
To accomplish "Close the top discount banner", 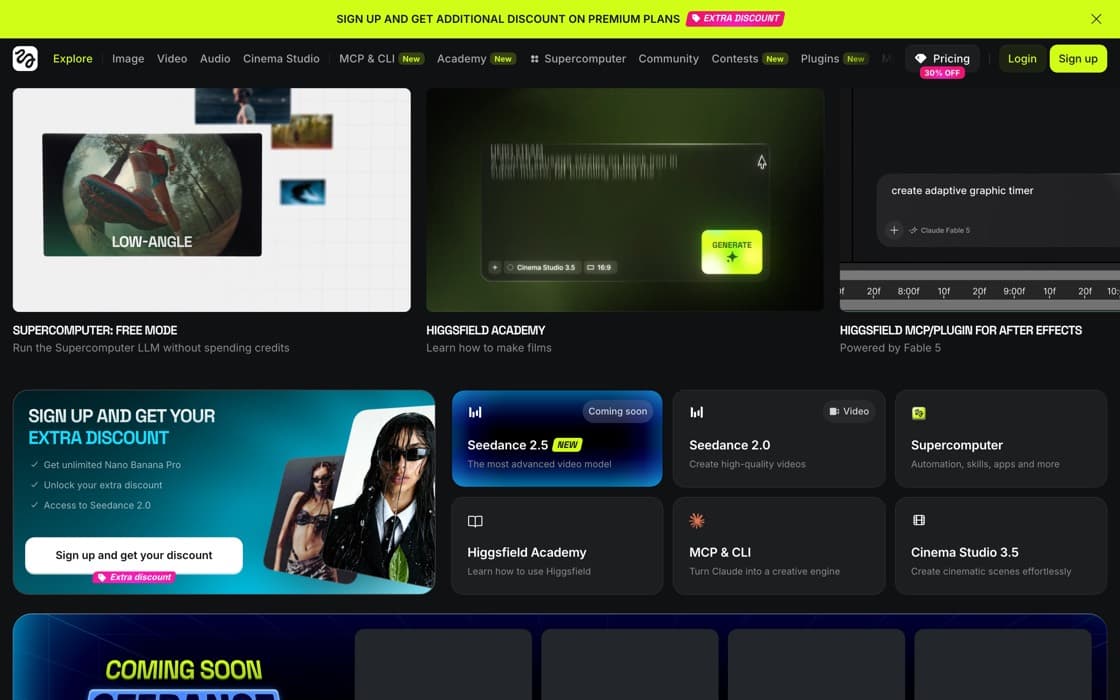I will [1096, 19].
